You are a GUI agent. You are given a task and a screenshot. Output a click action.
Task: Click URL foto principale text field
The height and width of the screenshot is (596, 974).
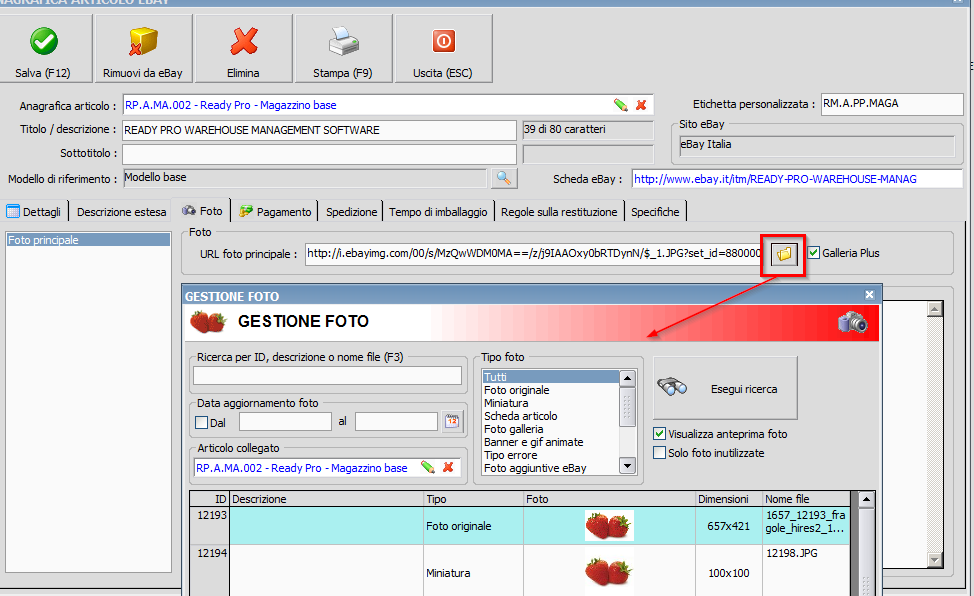click(534, 254)
